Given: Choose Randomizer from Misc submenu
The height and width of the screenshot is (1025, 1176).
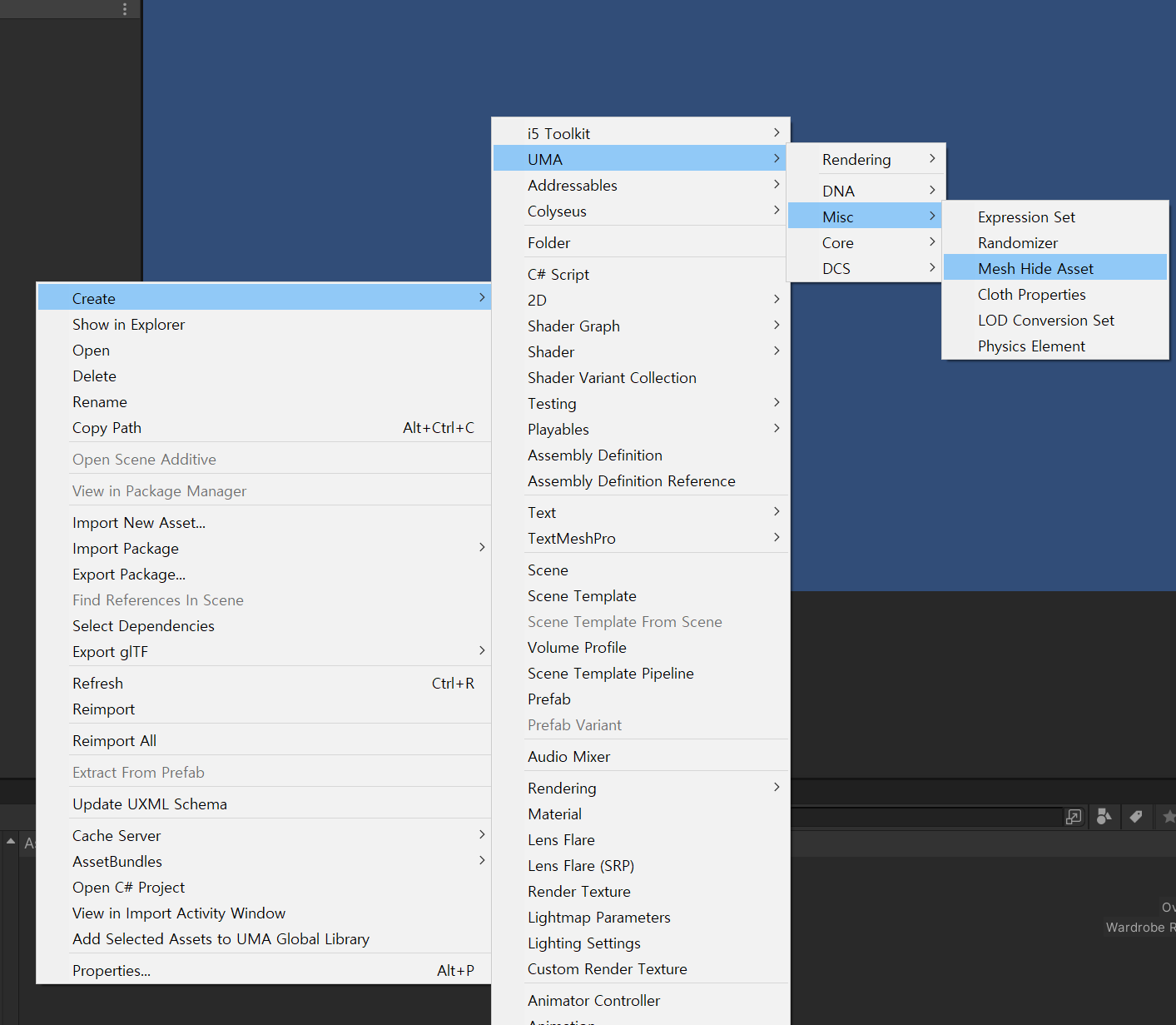Looking at the screenshot, I should coord(1054,242).
